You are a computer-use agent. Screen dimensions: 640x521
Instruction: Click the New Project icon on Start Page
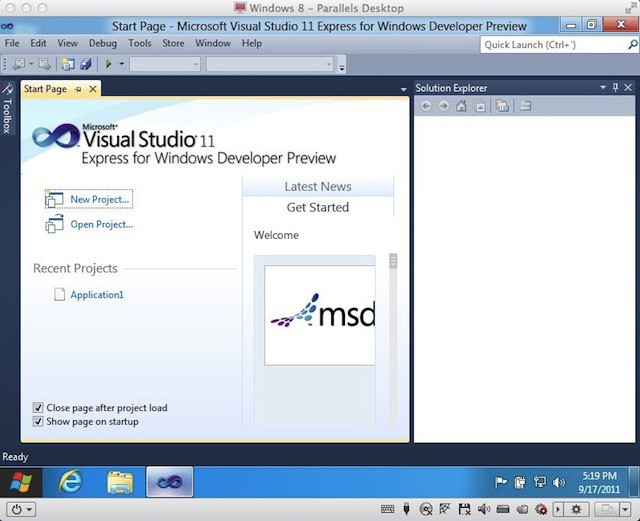(x=54, y=200)
